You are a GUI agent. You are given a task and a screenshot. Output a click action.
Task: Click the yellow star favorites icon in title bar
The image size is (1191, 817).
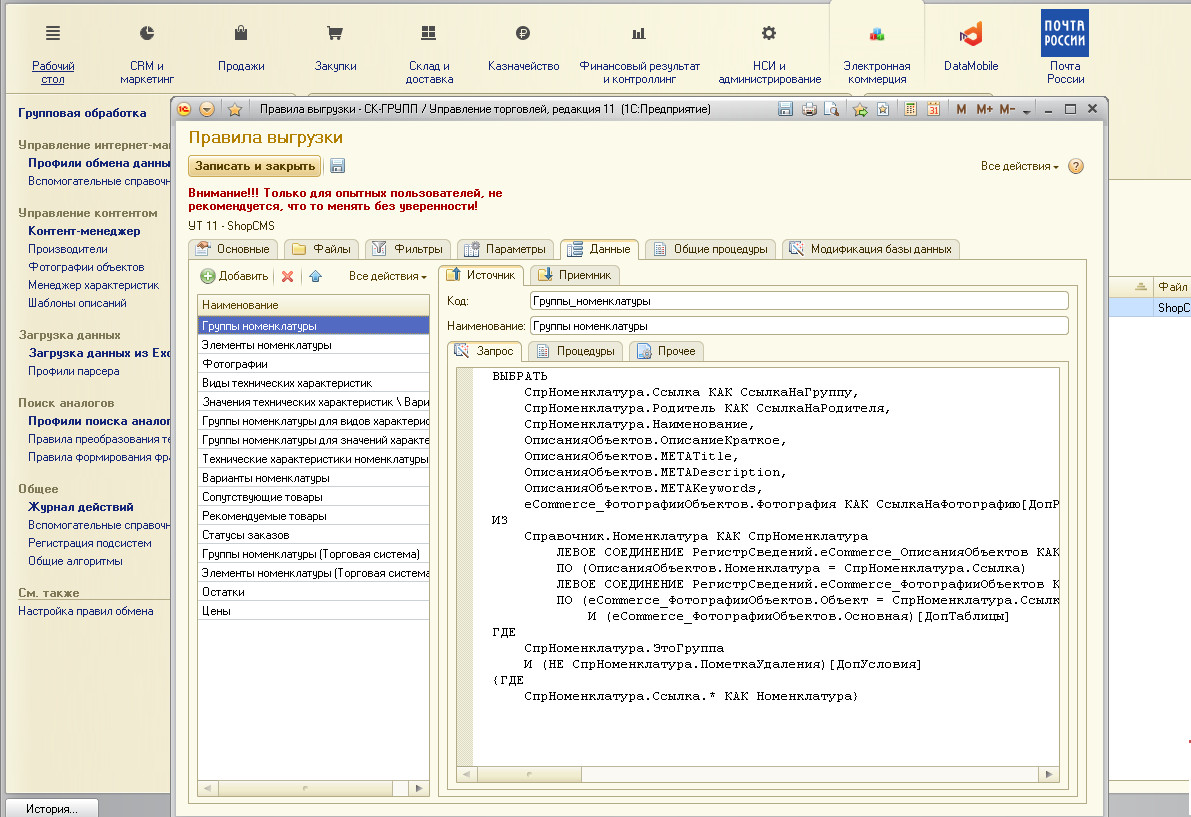(x=235, y=109)
